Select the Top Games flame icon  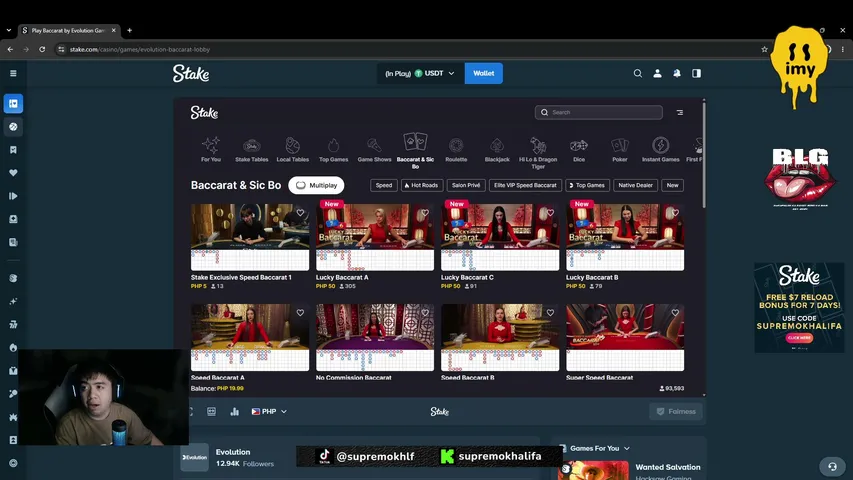coord(333,145)
